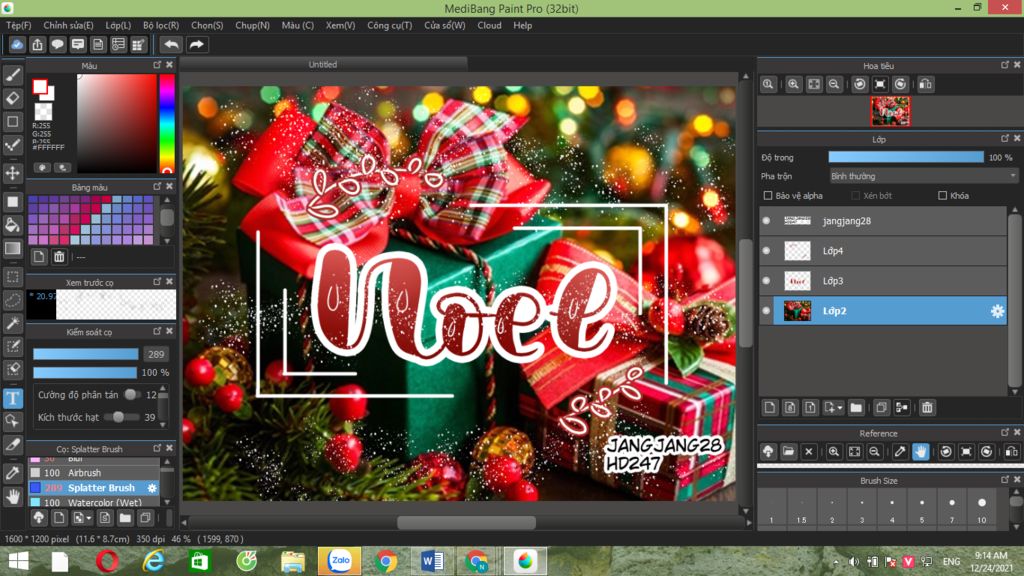Select the jangjang28 layer
Image resolution: width=1024 pixels, height=576 pixels.
click(883, 221)
